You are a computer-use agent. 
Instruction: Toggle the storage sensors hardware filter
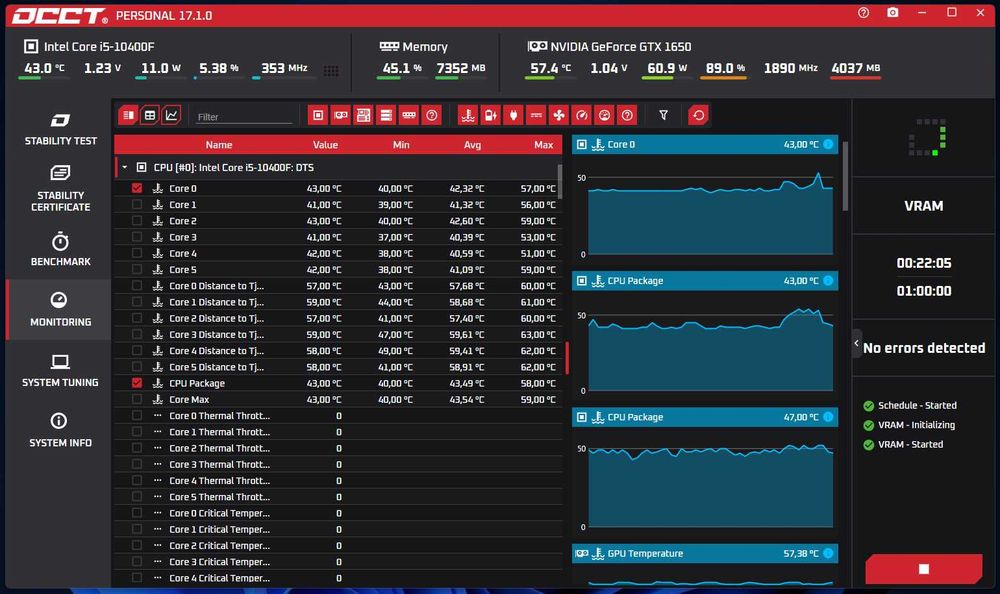pos(386,115)
